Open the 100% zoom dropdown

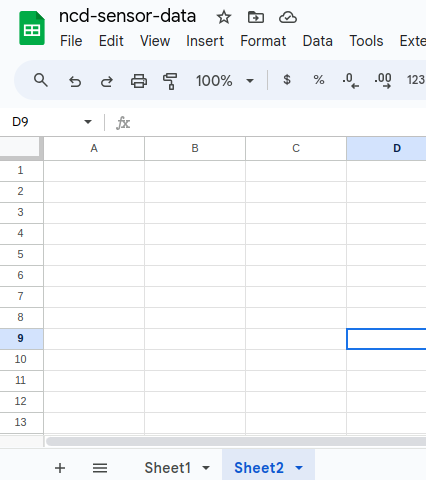[225, 81]
